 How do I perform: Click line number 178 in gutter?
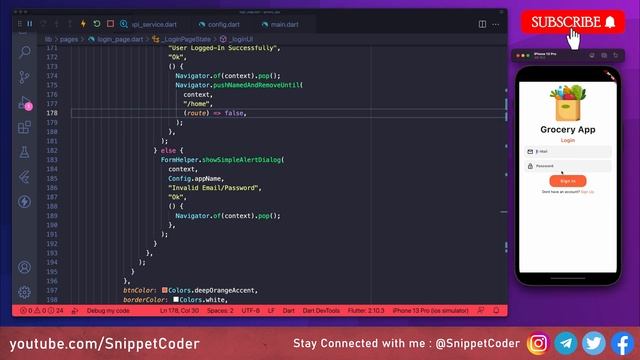coord(52,113)
